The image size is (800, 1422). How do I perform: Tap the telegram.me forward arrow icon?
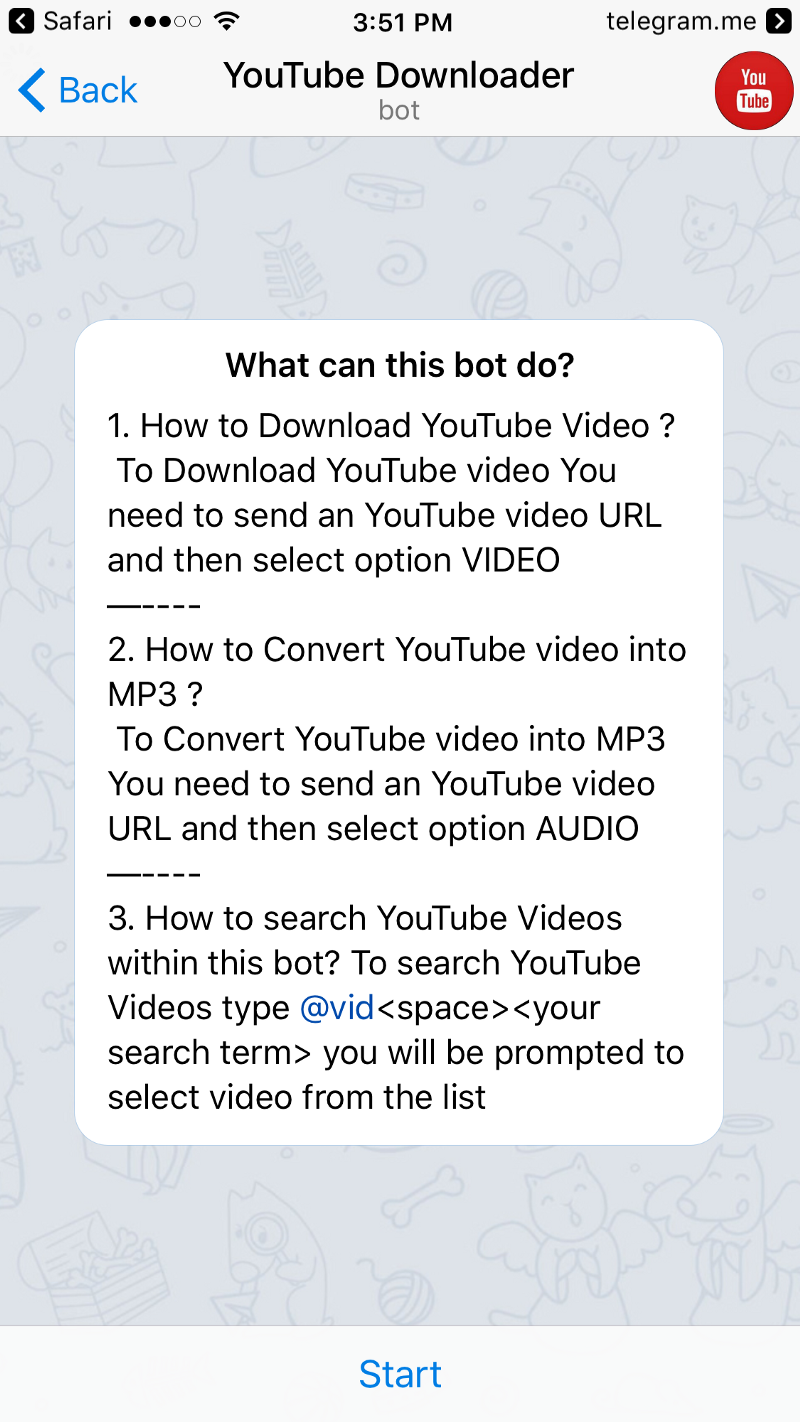(x=778, y=20)
